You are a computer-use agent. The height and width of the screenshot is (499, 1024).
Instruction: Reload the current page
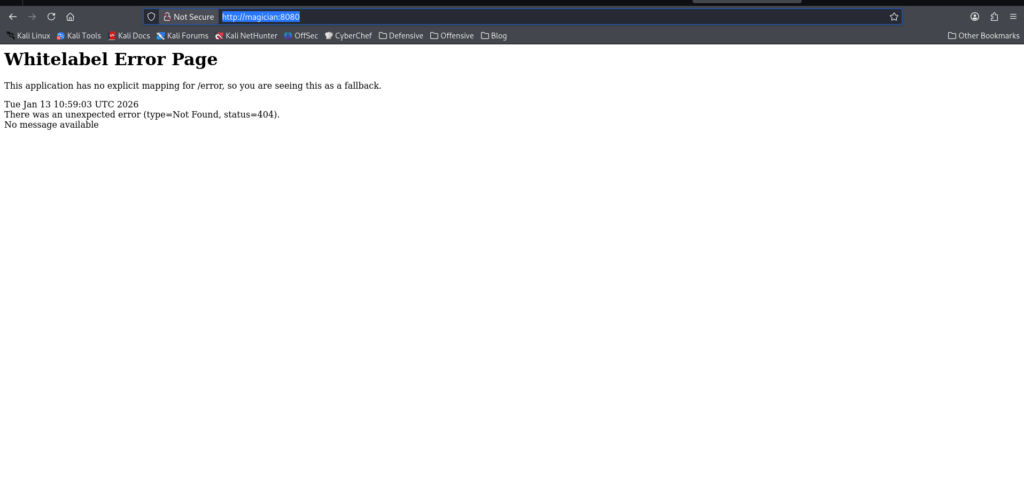coord(51,17)
